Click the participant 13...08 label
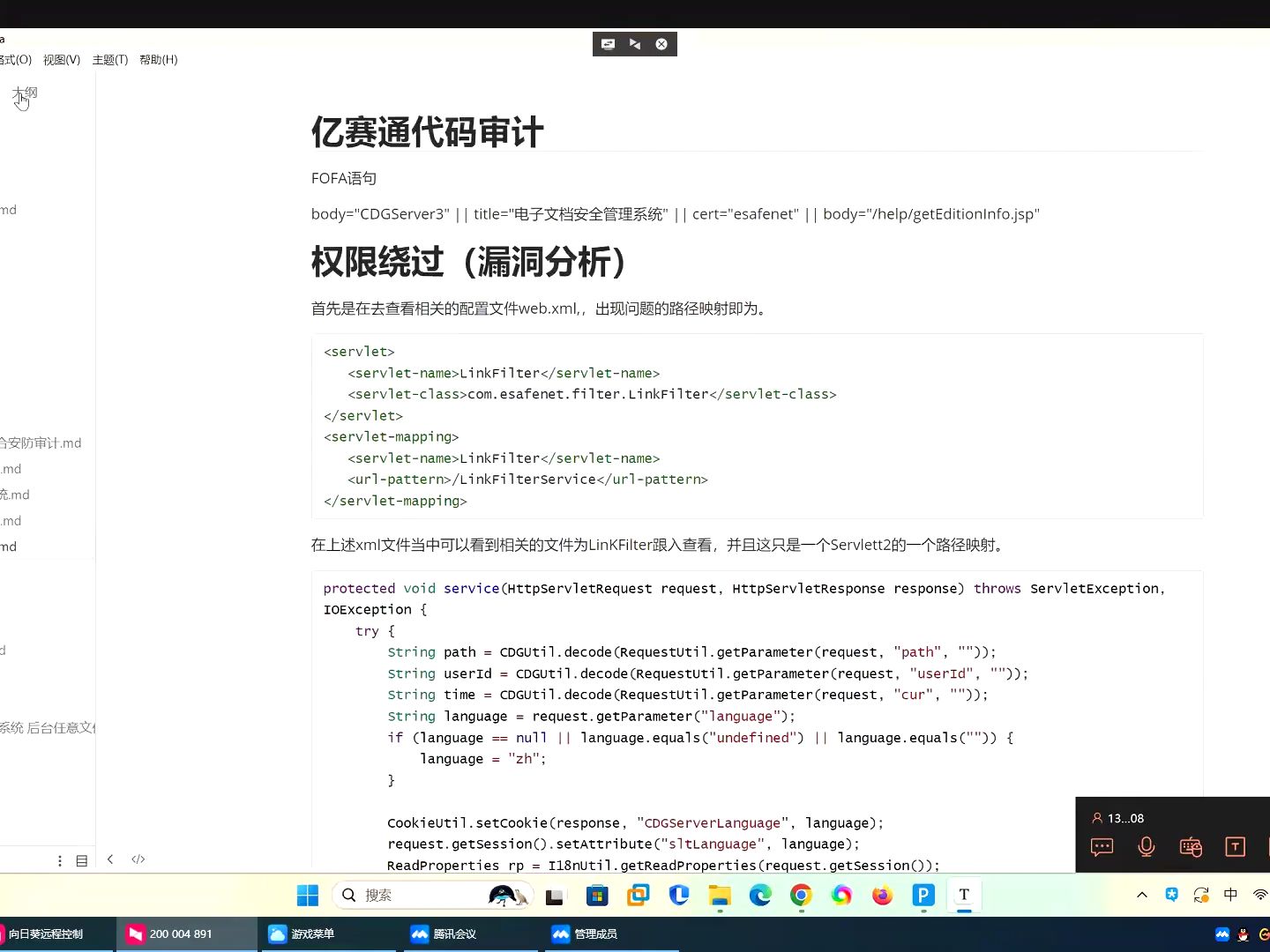The width and height of the screenshot is (1270, 952). pos(1117,818)
